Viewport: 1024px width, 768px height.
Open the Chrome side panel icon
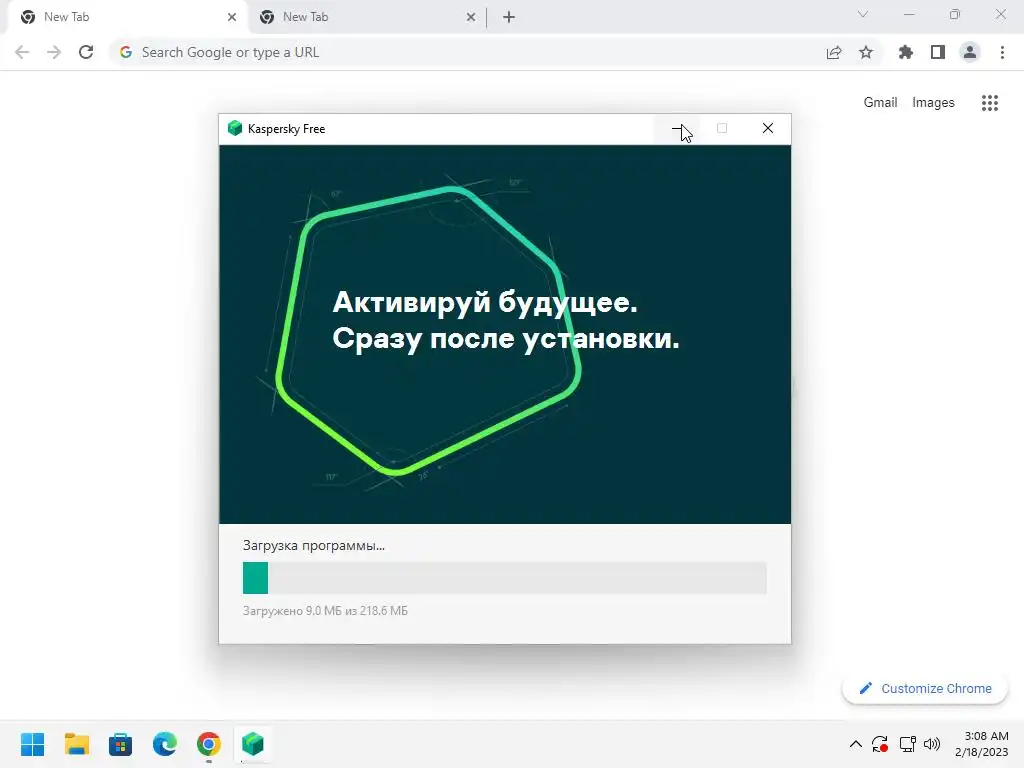[938, 52]
